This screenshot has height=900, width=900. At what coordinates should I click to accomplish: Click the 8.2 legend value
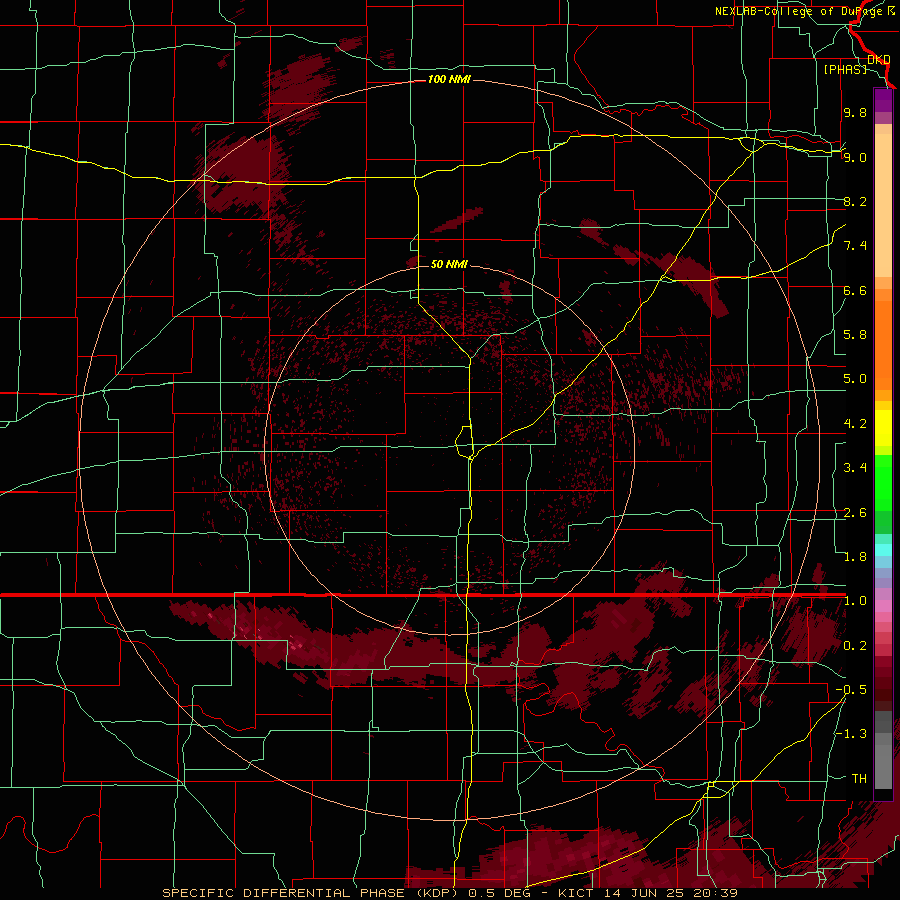click(x=855, y=201)
